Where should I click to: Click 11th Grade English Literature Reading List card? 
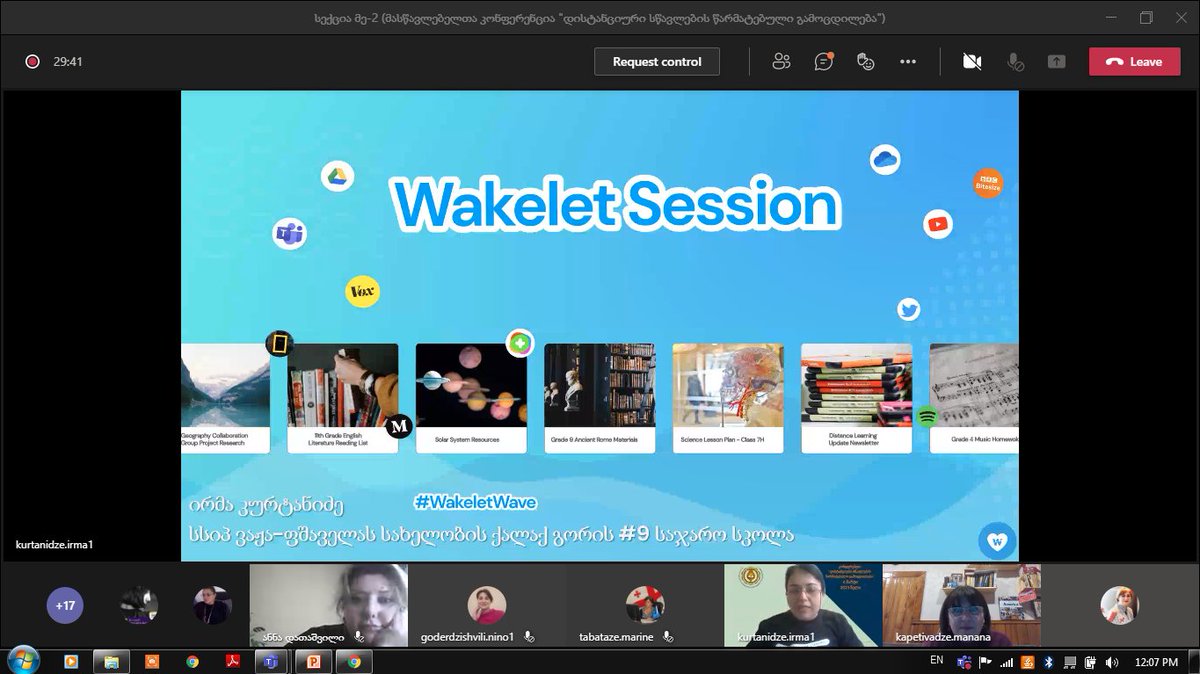[x=343, y=398]
